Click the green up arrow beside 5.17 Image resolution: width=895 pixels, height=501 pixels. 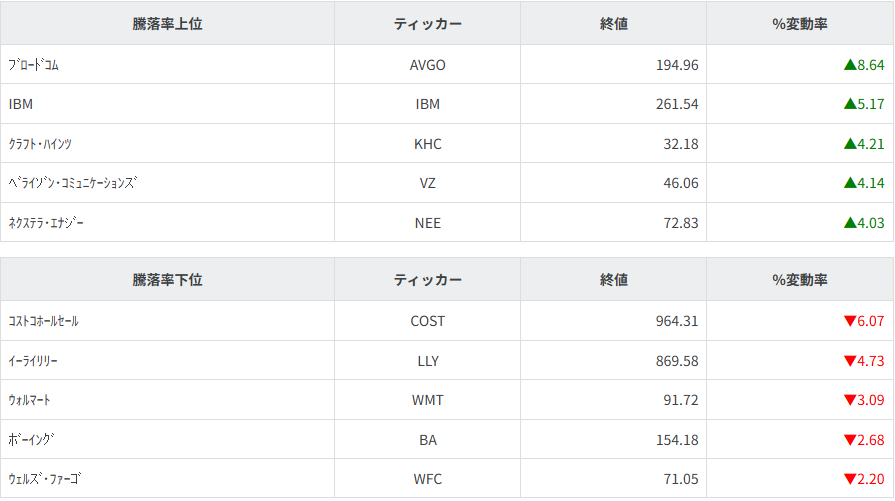pos(849,104)
